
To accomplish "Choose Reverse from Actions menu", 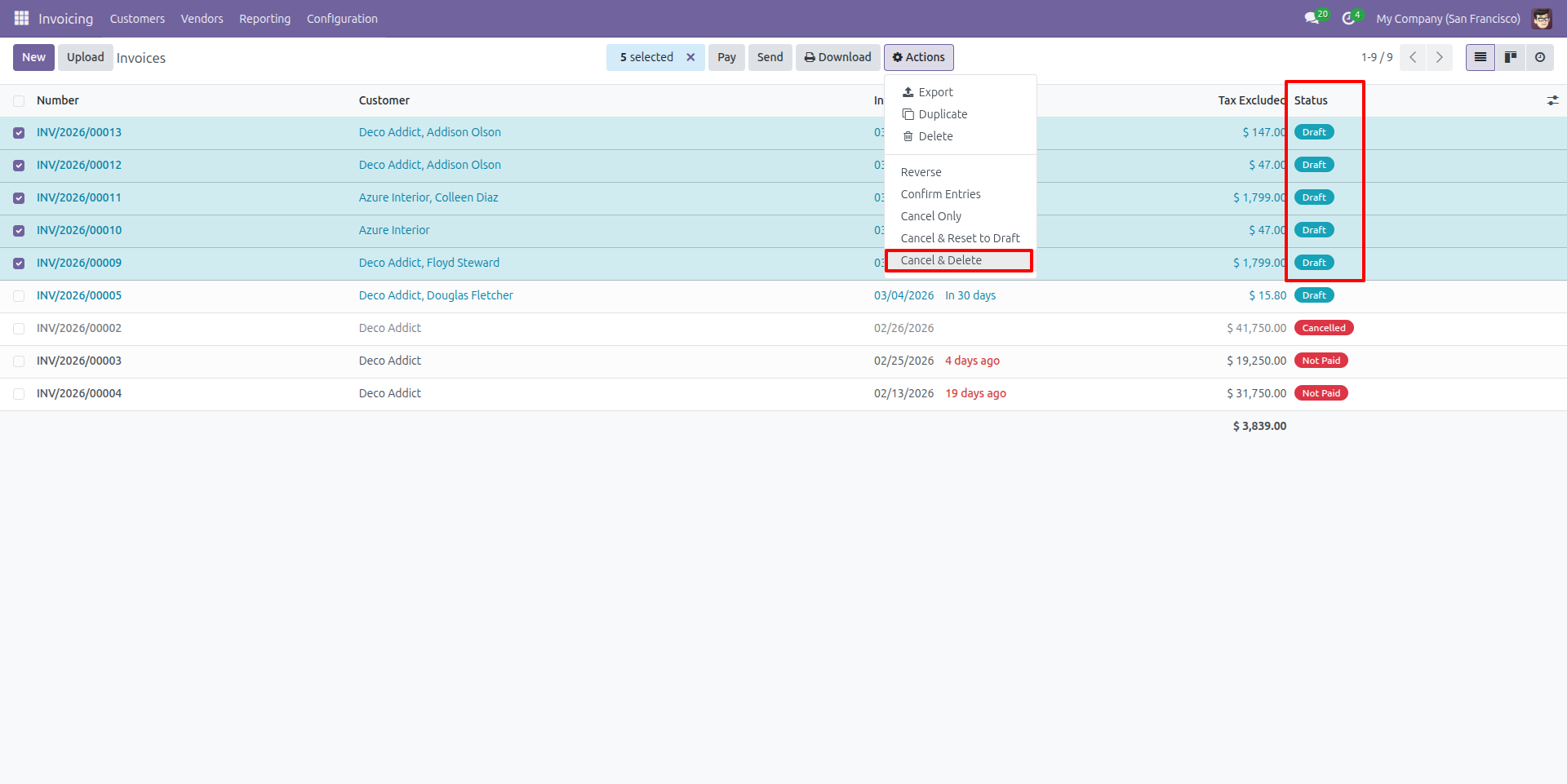I will (x=961, y=172).
